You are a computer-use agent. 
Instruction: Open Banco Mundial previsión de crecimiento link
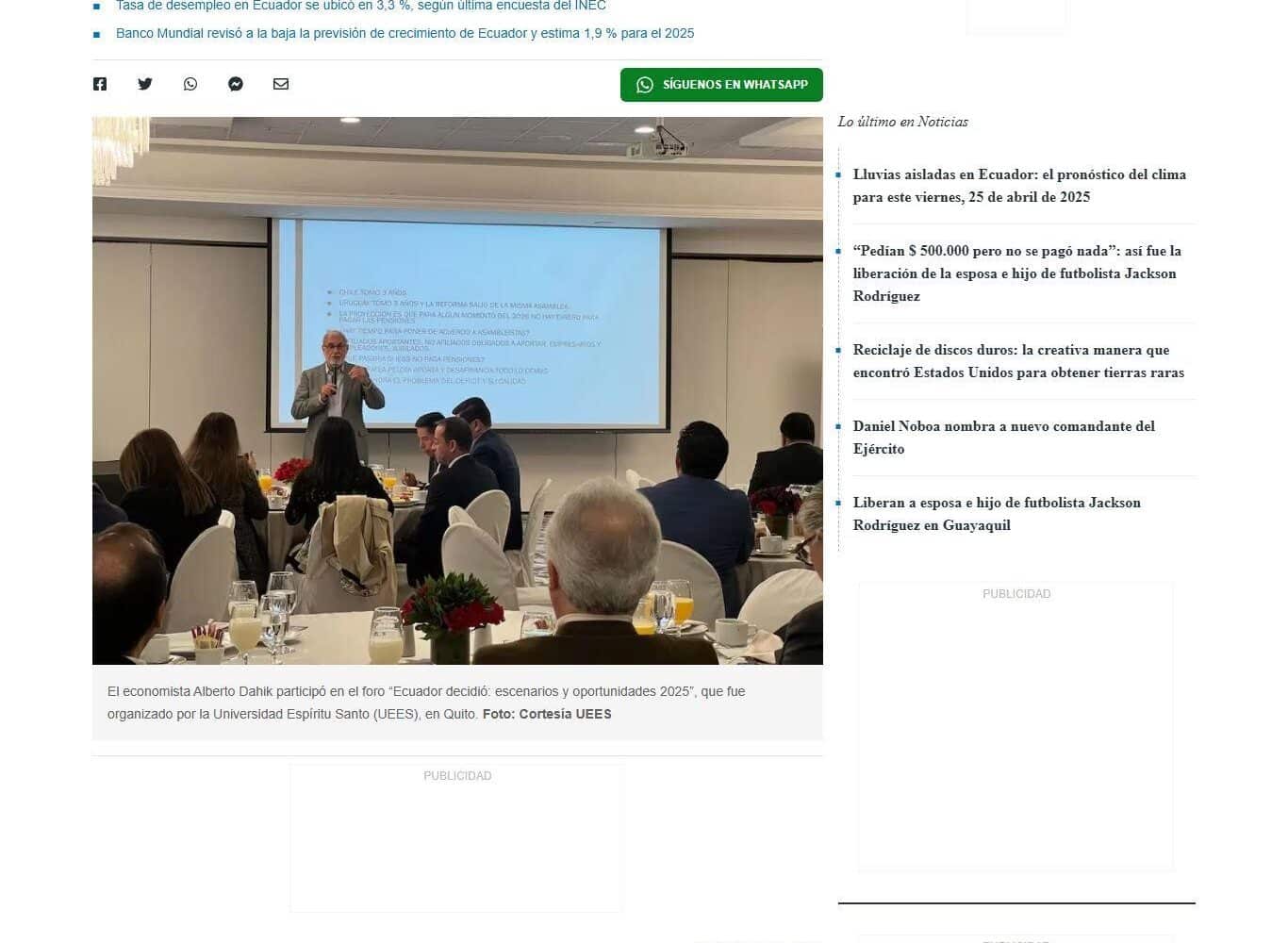click(405, 33)
